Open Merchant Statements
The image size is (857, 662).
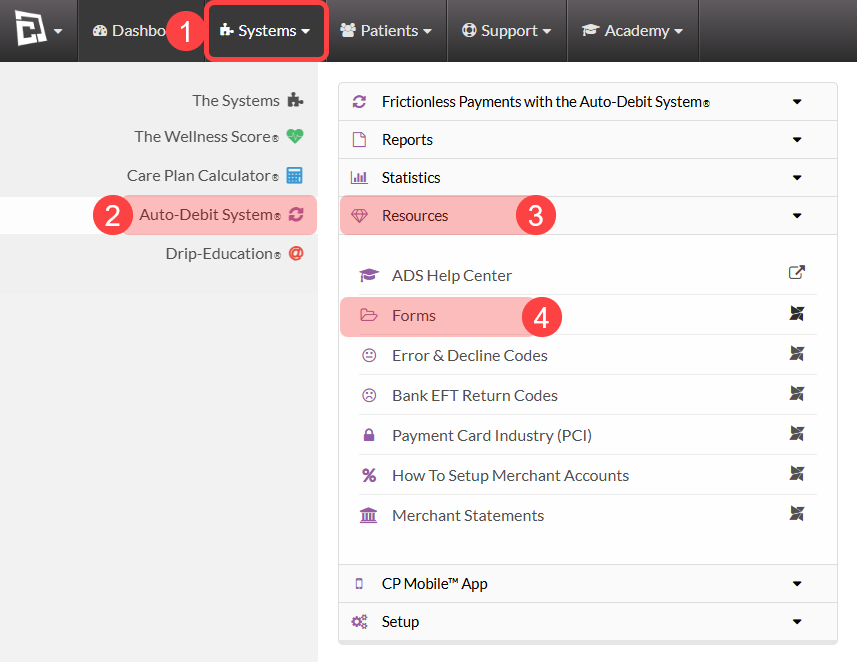click(x=468, y=515)
